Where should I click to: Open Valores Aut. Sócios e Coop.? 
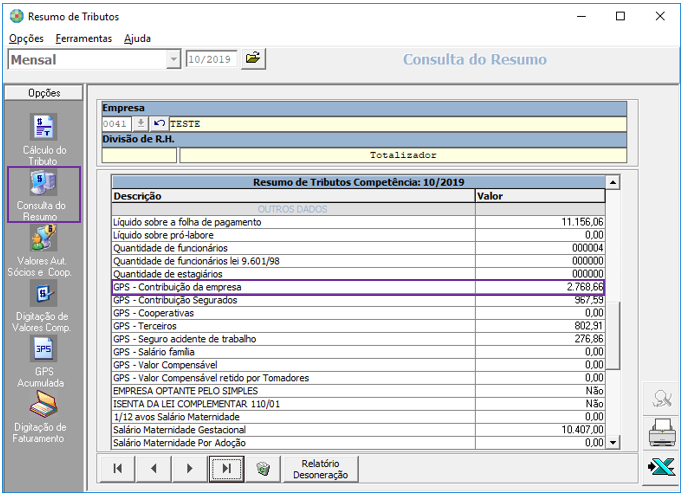[x=40, y=252]
